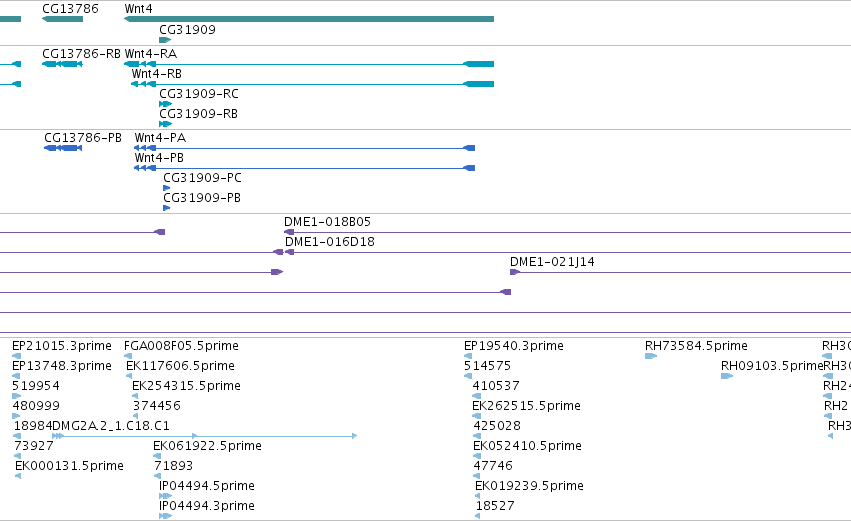Screen dimensions: 851x521
Task: Select the CG31909 gene arrow
Action: click(165, 40)
